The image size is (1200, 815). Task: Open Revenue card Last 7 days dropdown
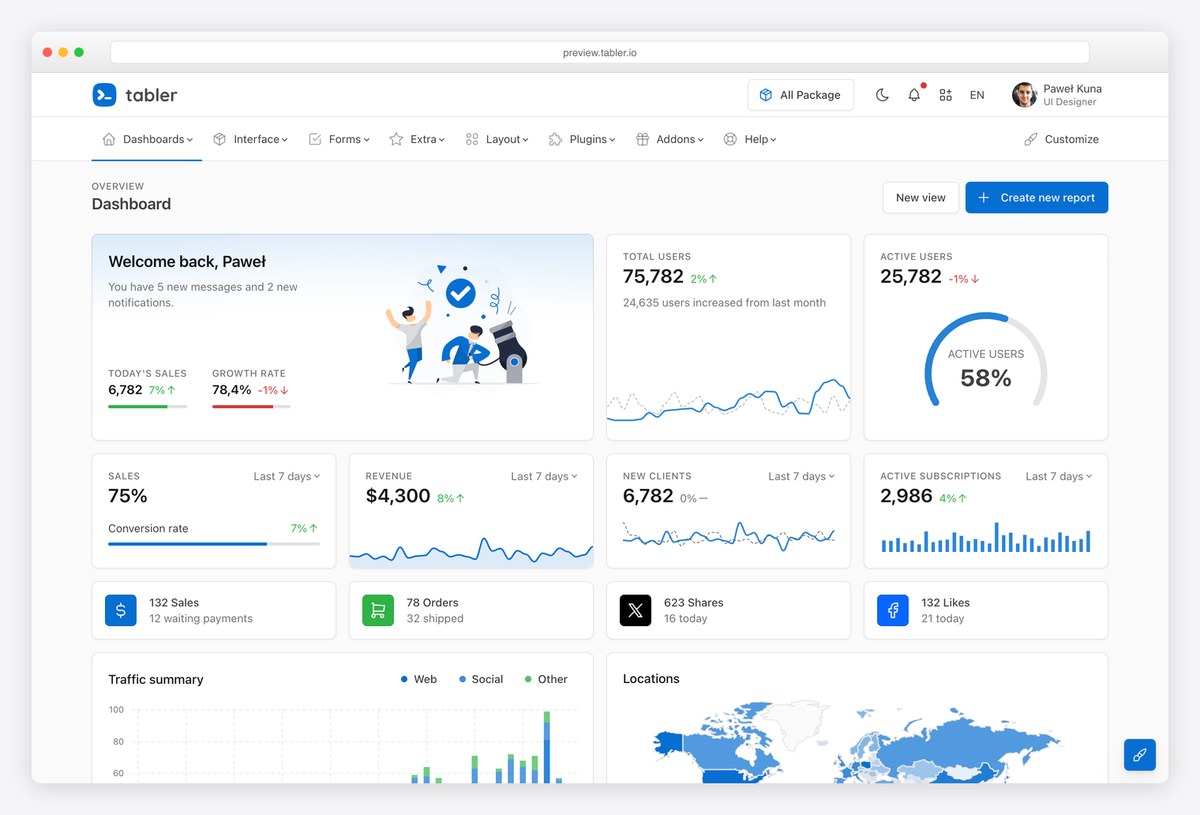[544, 476]
